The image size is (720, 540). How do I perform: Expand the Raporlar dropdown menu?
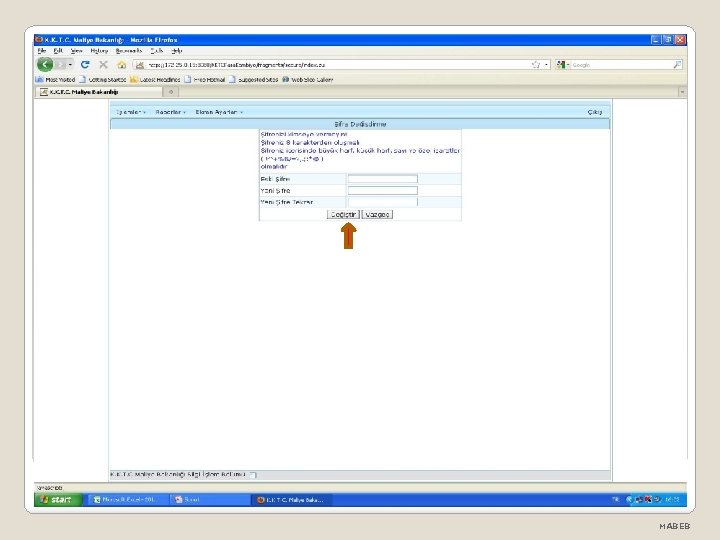click(170, 112)
